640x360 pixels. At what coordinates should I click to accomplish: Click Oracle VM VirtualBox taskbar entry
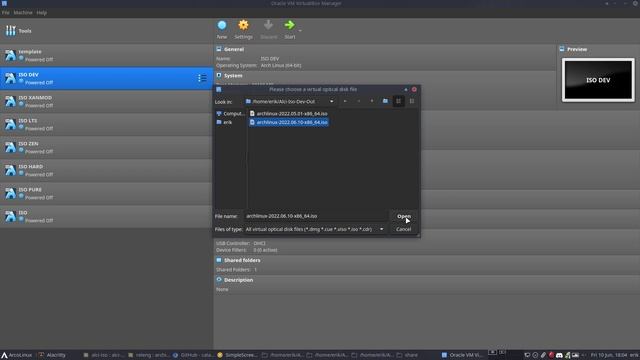coord(461,355)
